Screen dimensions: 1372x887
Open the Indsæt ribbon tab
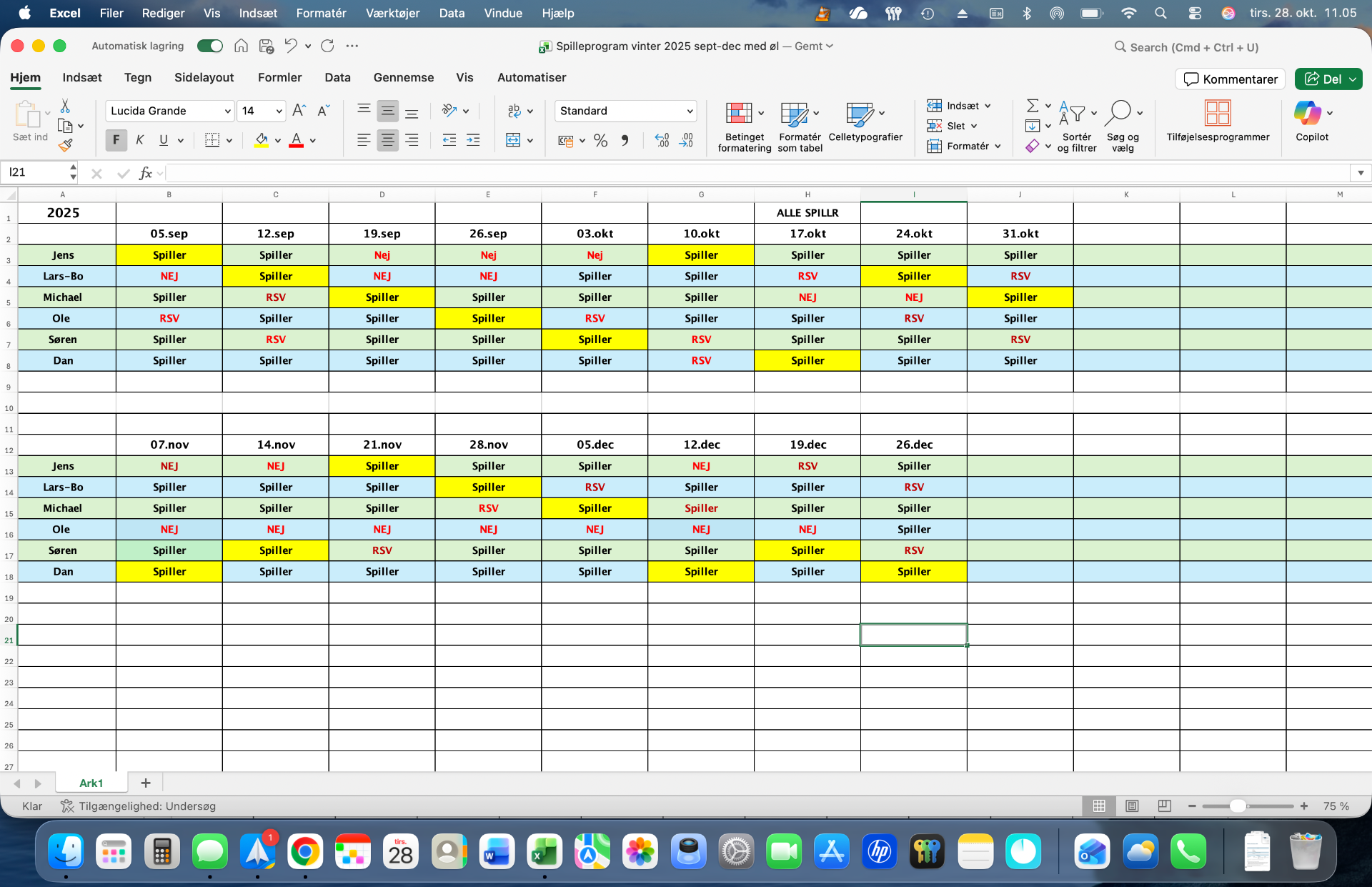point(82,77)
